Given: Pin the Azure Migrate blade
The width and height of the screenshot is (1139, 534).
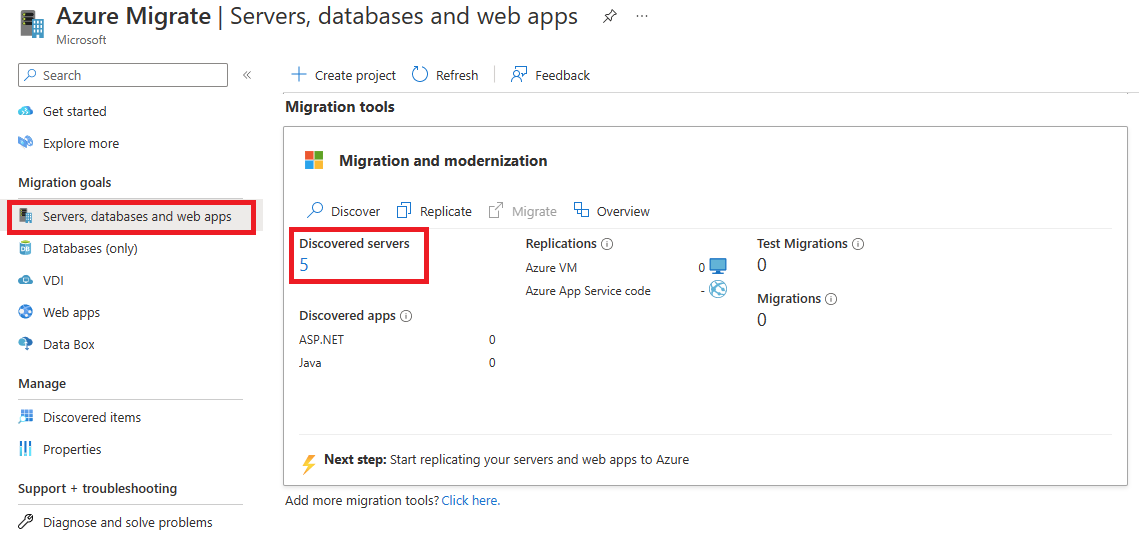Looking at the screenshot, I should (609, 17).
